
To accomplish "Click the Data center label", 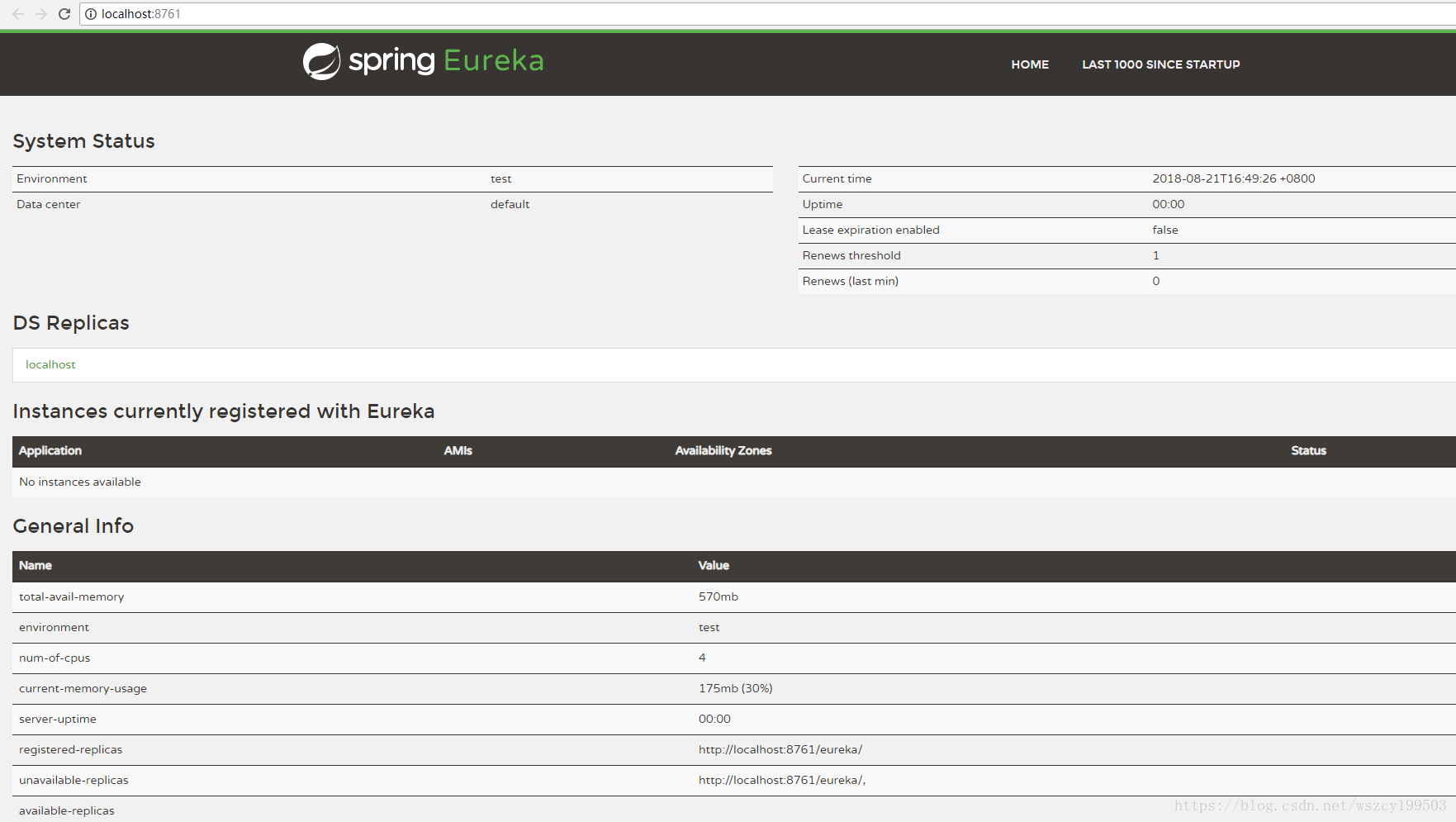I will click(x=49, y=204).
